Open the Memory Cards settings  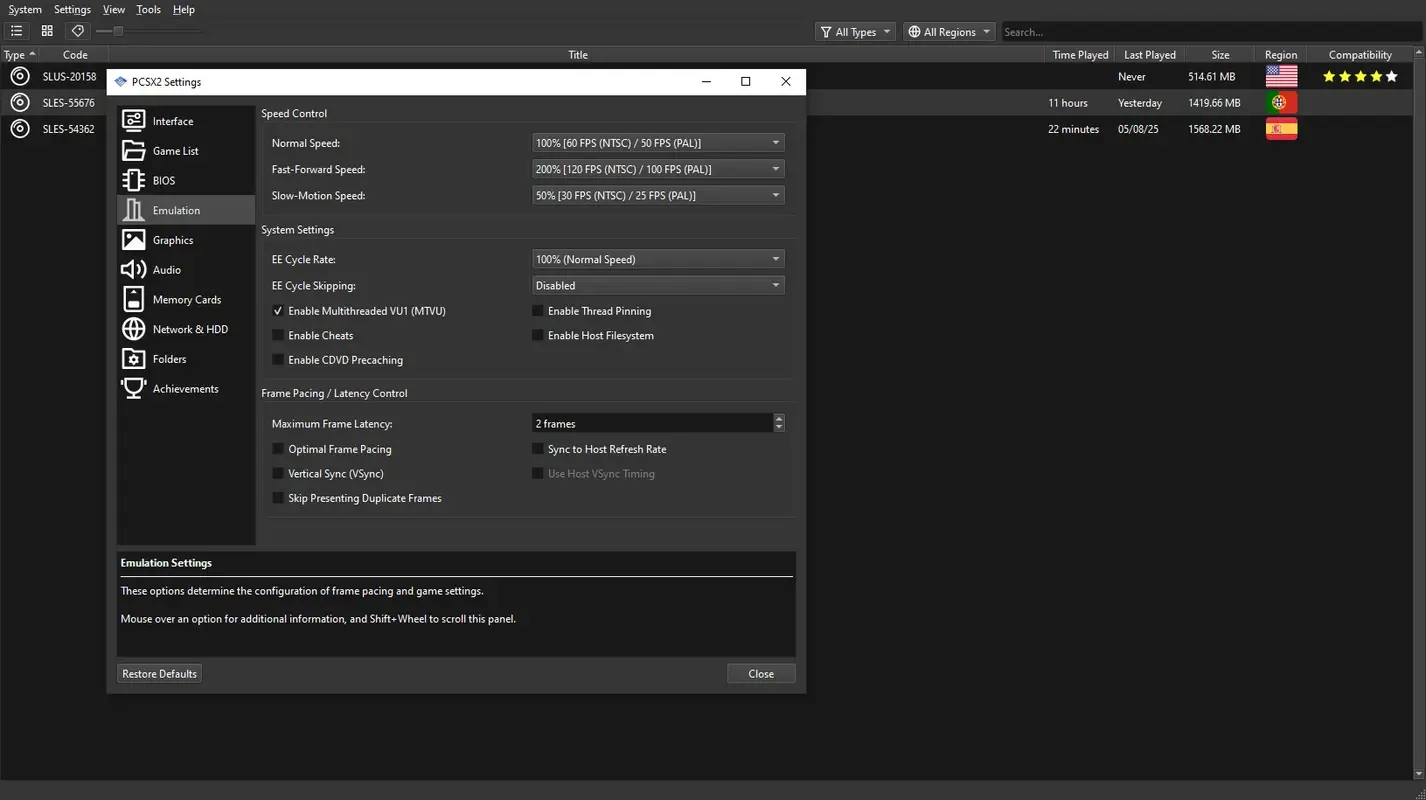[x=186, y=298]
